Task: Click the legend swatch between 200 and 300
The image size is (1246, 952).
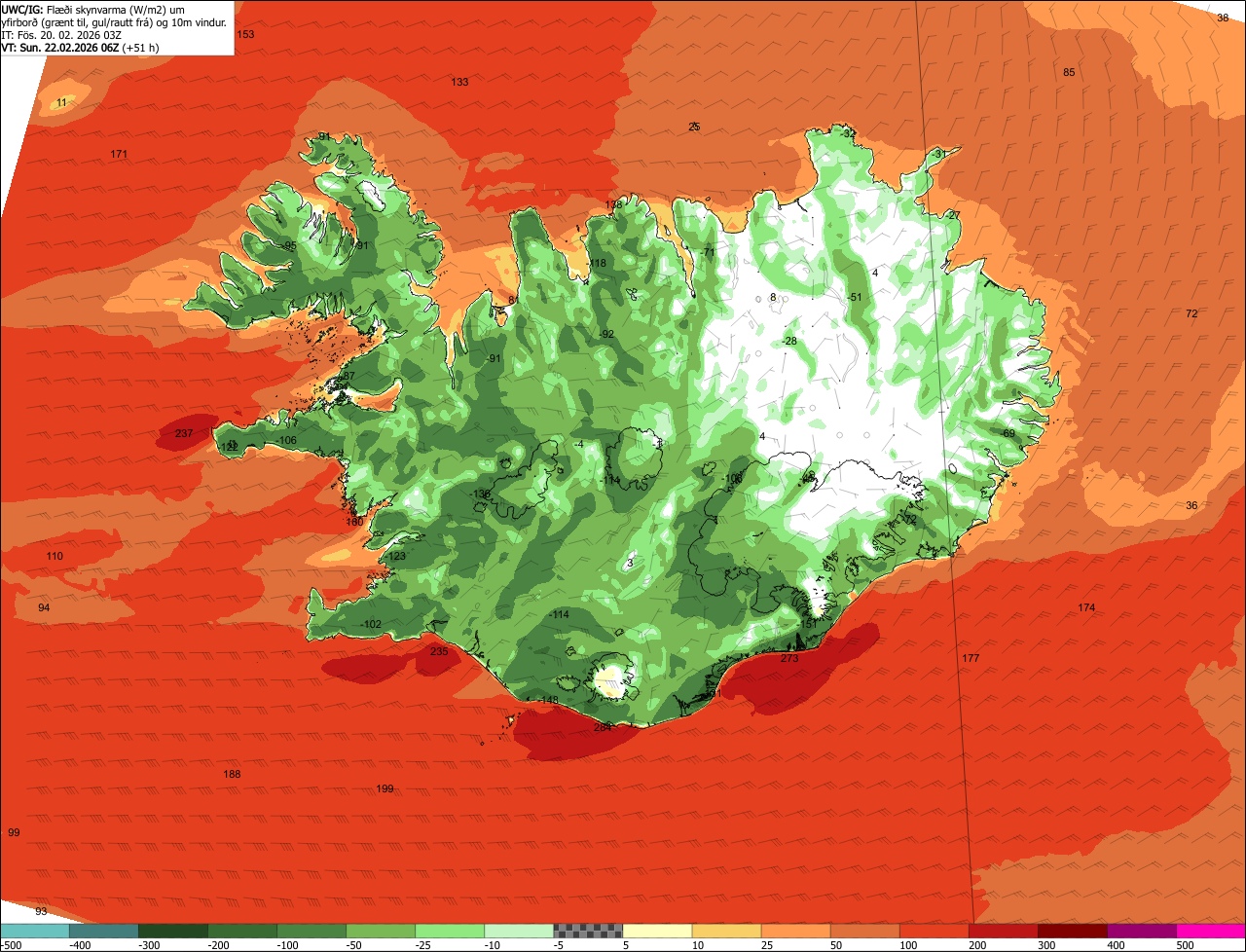Action: click(x=1003, y=931)
